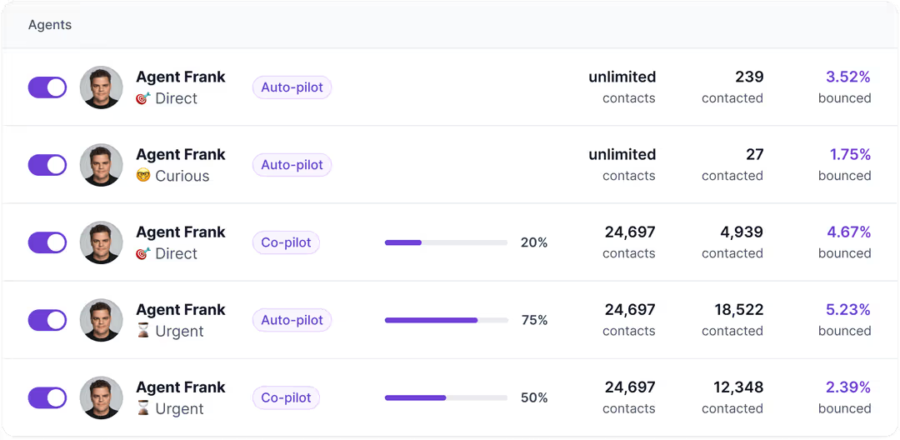Click the nerd face Curious emoji icon

click(143, 176)
